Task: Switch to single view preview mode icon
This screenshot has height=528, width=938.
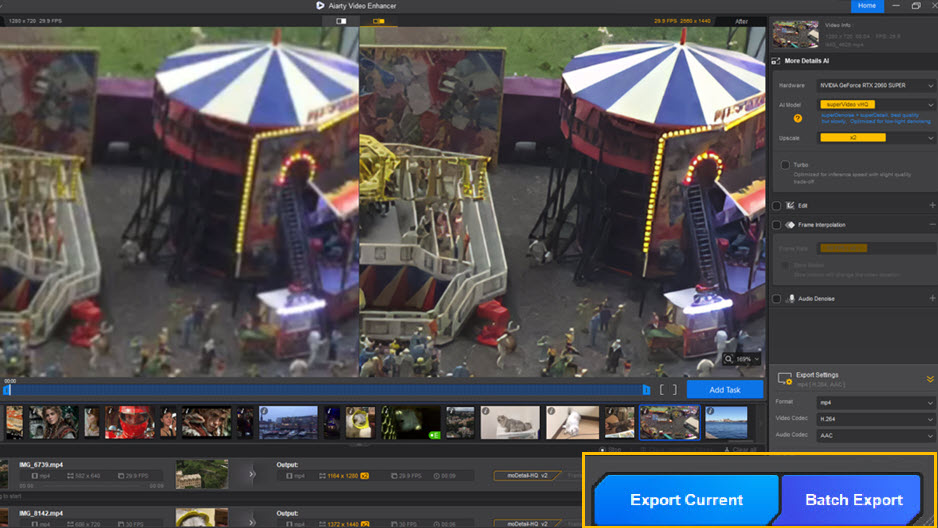Action: coord(341,21)
